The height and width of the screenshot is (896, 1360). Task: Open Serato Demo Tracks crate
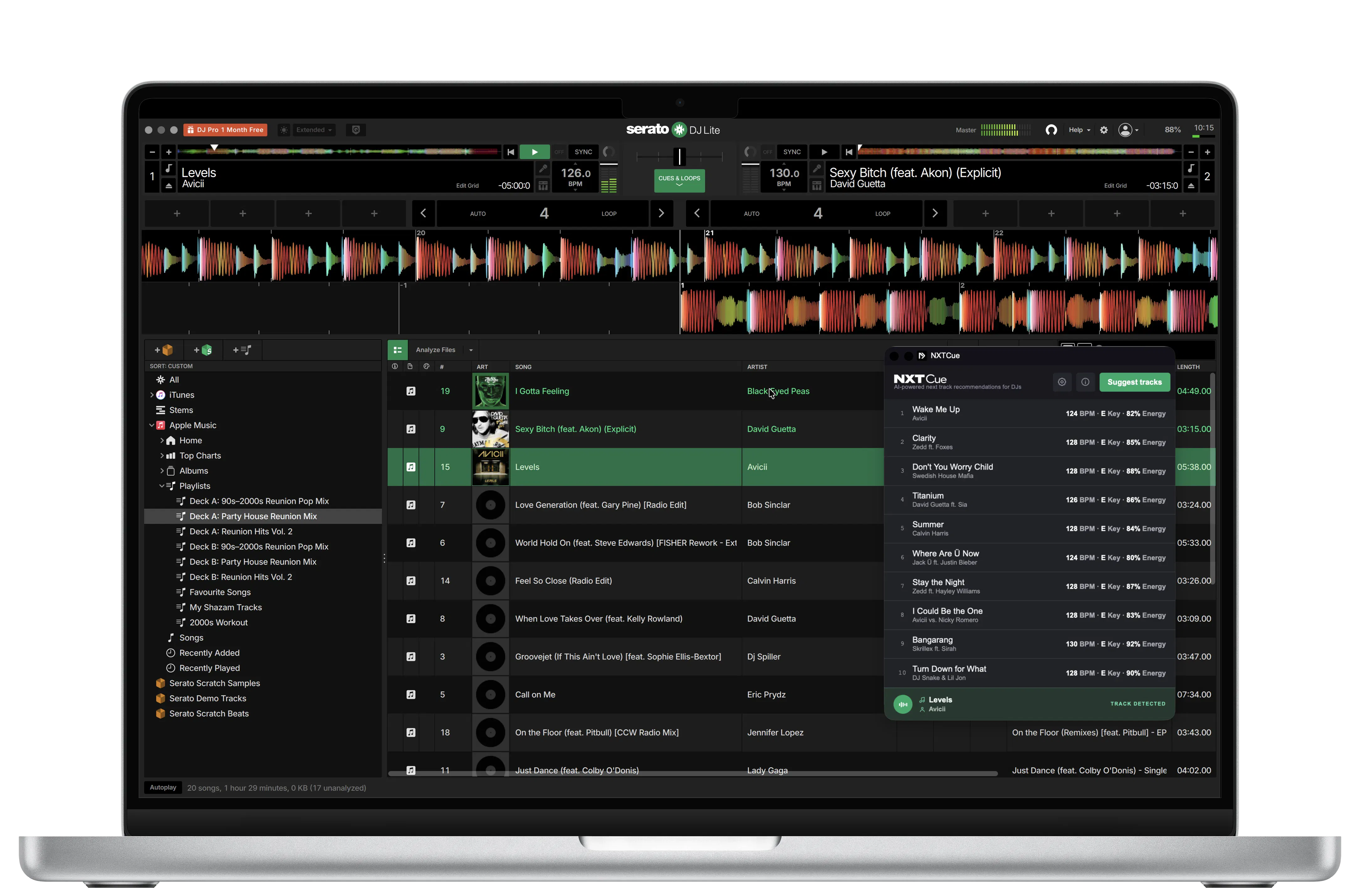[207, 698]
